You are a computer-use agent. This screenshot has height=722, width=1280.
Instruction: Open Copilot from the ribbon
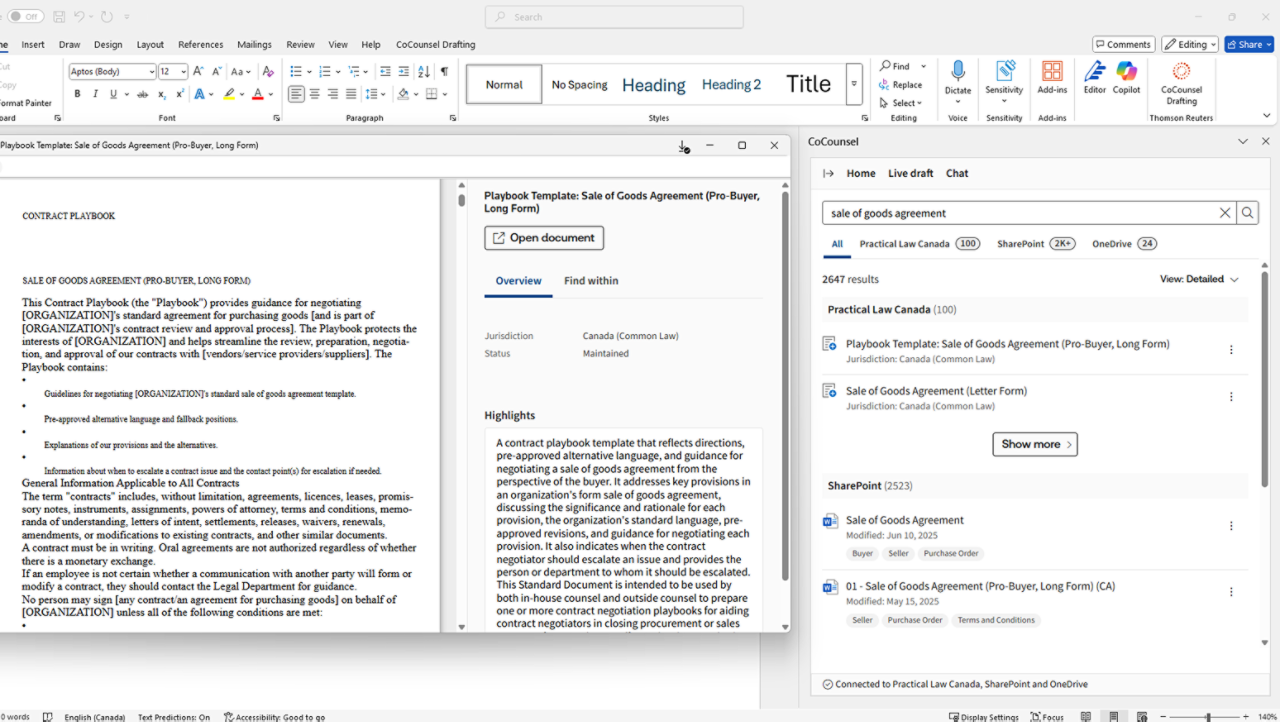[x=1126, y=73]
